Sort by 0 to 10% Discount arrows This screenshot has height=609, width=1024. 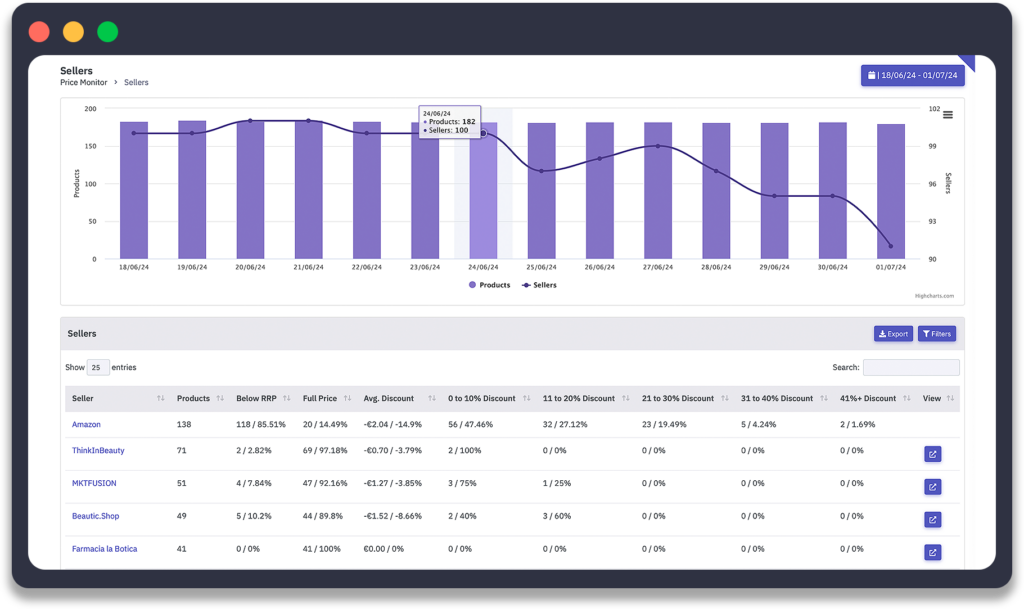tap(526, 398)
